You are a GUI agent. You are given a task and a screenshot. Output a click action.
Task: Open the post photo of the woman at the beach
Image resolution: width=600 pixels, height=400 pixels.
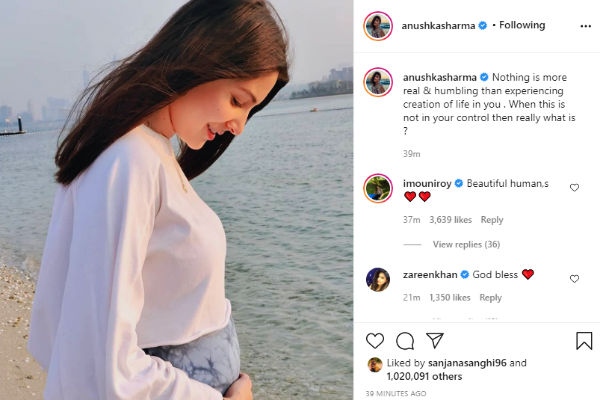(x=176, y=200)
